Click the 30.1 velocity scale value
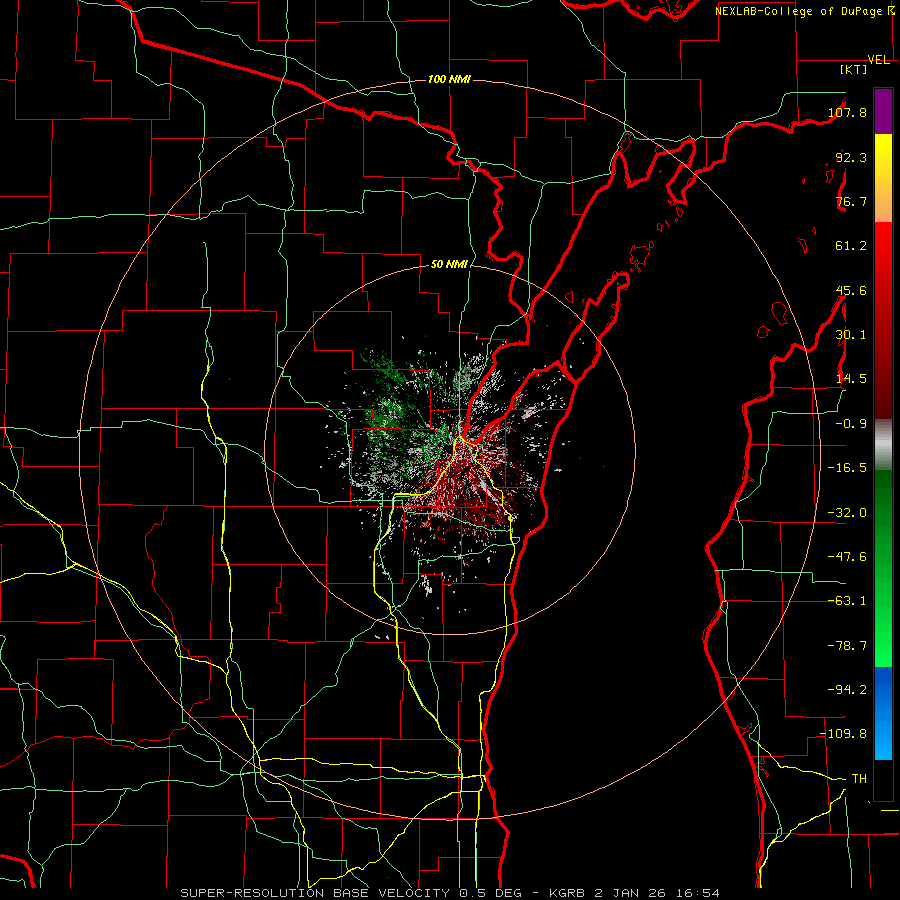 point(851,335)
